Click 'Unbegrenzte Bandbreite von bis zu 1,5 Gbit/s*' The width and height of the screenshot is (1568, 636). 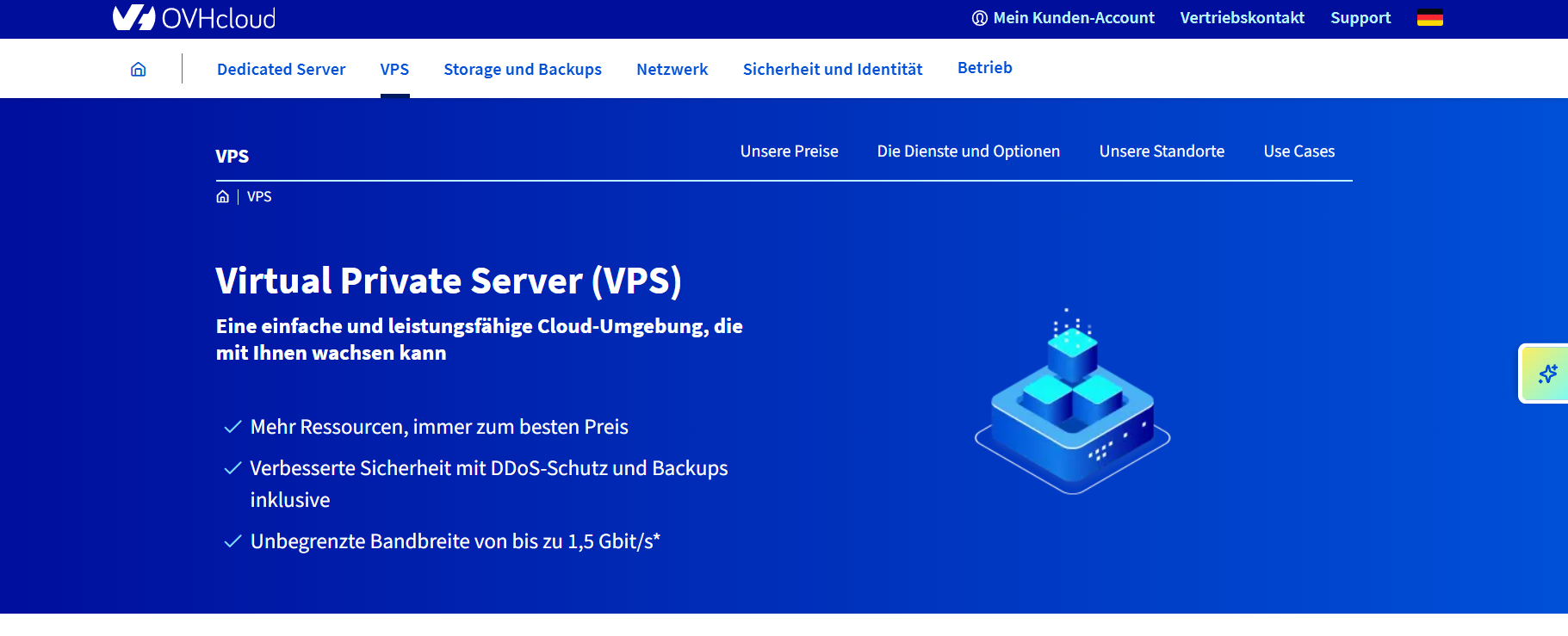click(455, 541)
